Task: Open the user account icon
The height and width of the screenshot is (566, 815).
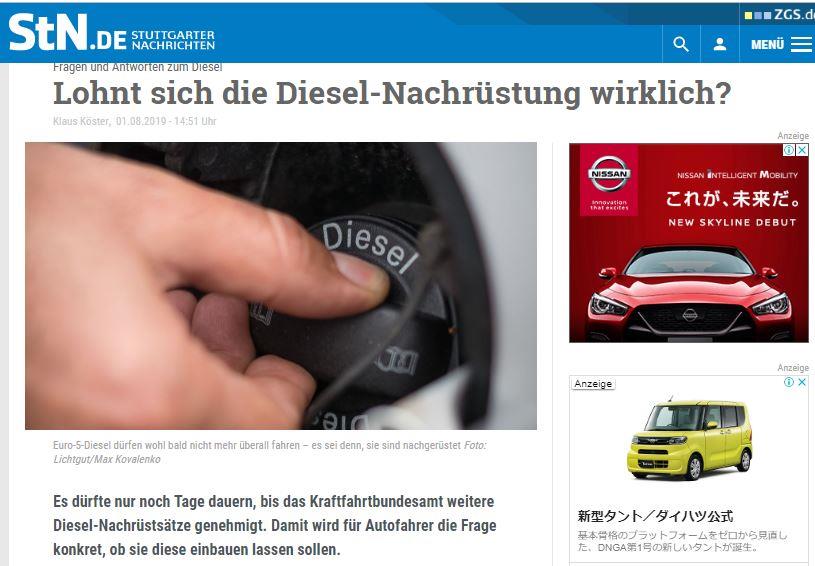Action: click(720, 44)
